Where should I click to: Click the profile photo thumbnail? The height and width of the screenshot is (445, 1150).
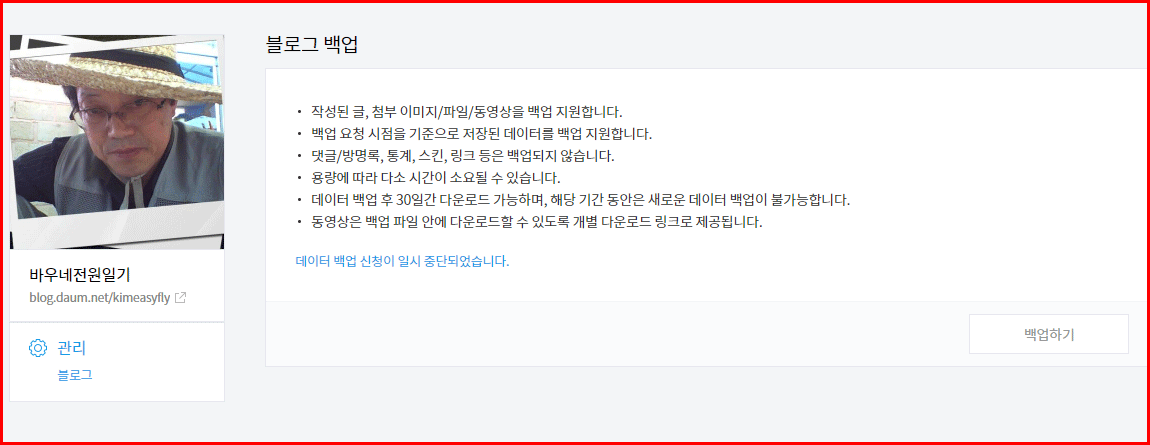(117, 141)
